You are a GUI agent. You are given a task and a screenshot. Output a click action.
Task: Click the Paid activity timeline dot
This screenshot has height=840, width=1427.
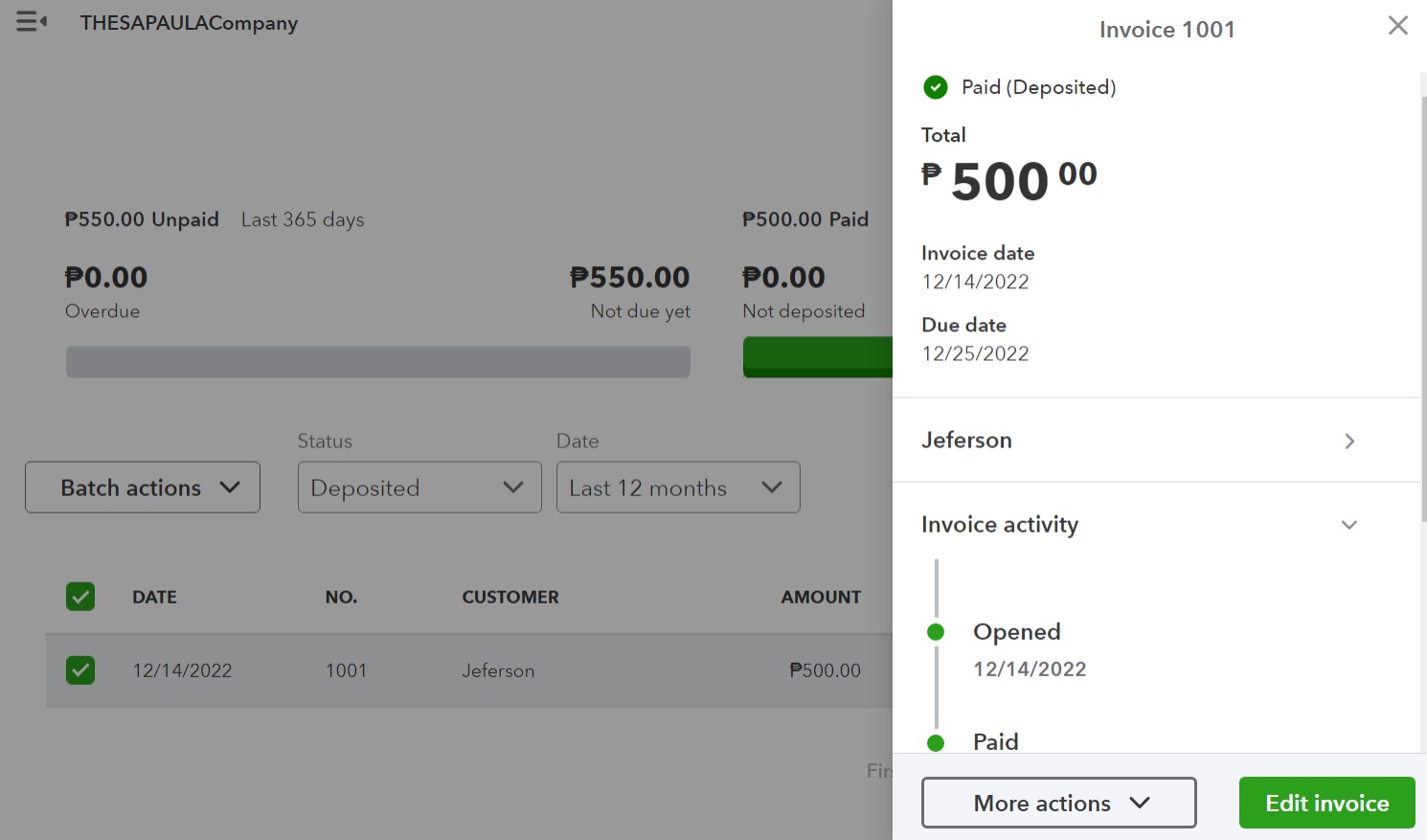click(937, 742)
